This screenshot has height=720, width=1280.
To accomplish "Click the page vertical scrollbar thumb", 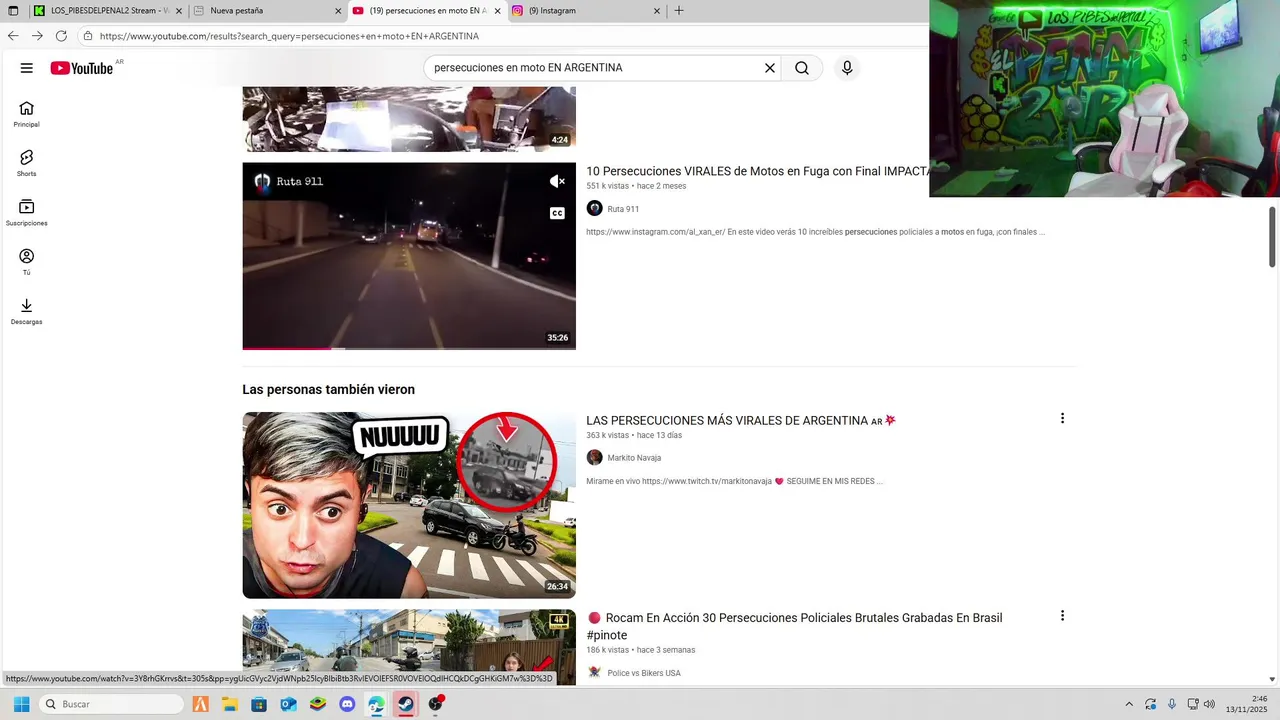I will tap(1273, 237).
